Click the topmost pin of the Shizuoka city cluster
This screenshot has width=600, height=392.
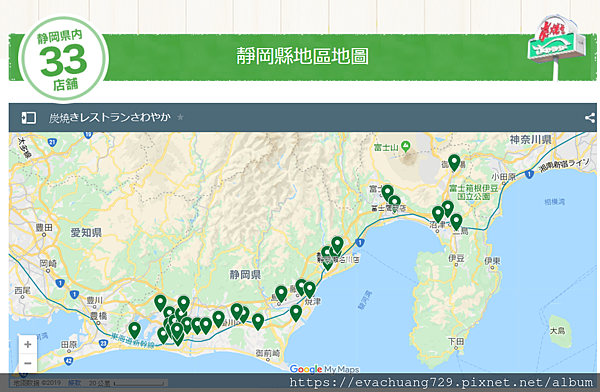(337, 245)
